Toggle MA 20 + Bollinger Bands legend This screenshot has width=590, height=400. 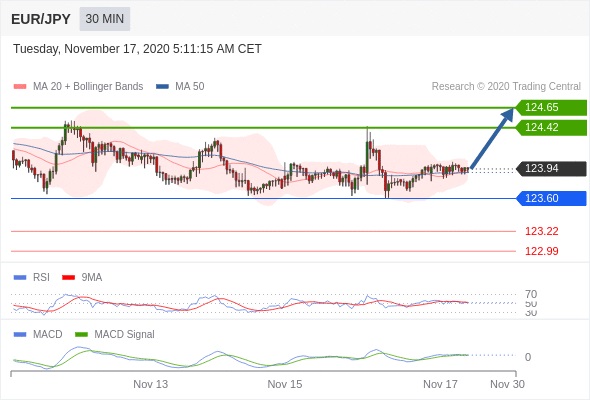[78, 87]
